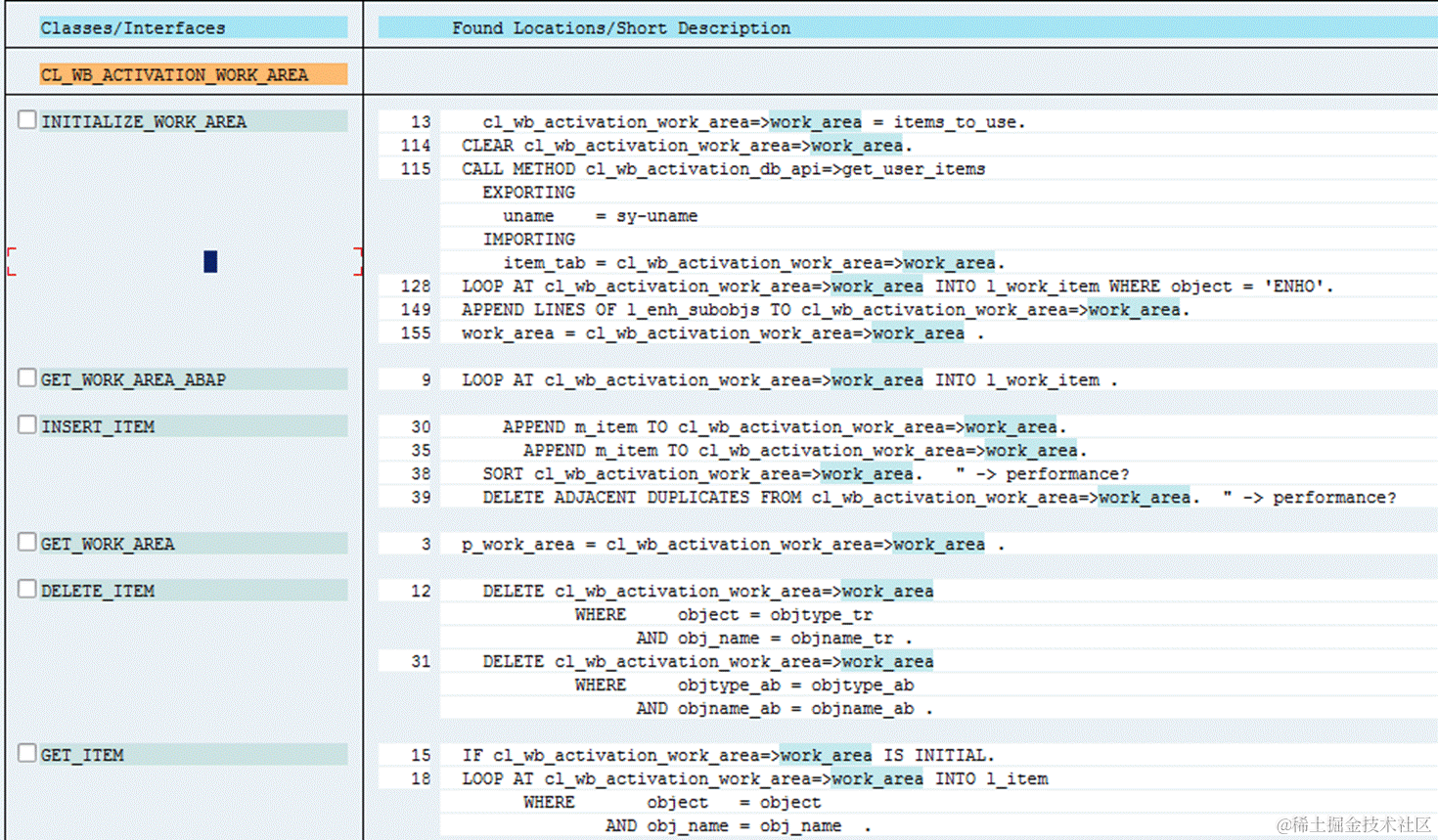Open the INITIALIZE_WORK_AREA method label
Screen dimensions: 1438x840
pos(144,121)
